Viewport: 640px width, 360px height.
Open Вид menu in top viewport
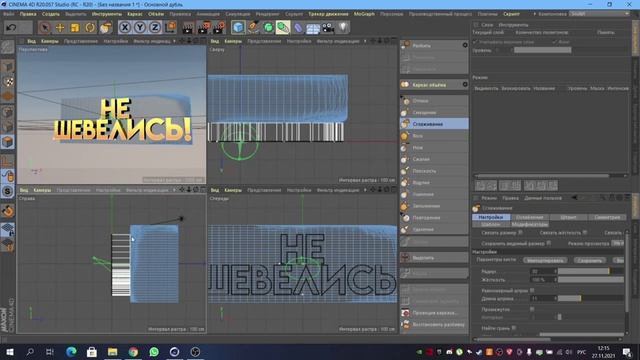click(x=215, y=41)
